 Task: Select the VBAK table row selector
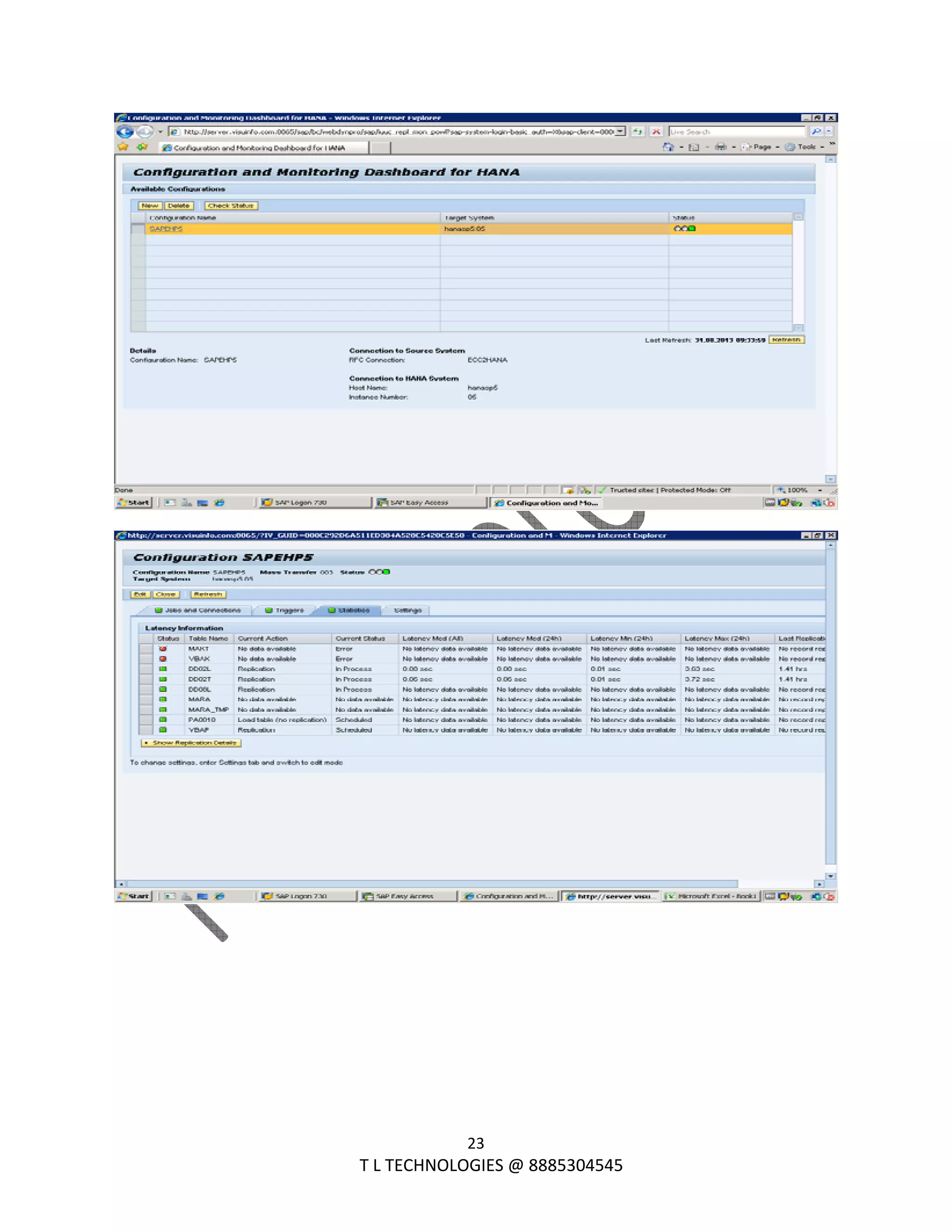point(146,659)
